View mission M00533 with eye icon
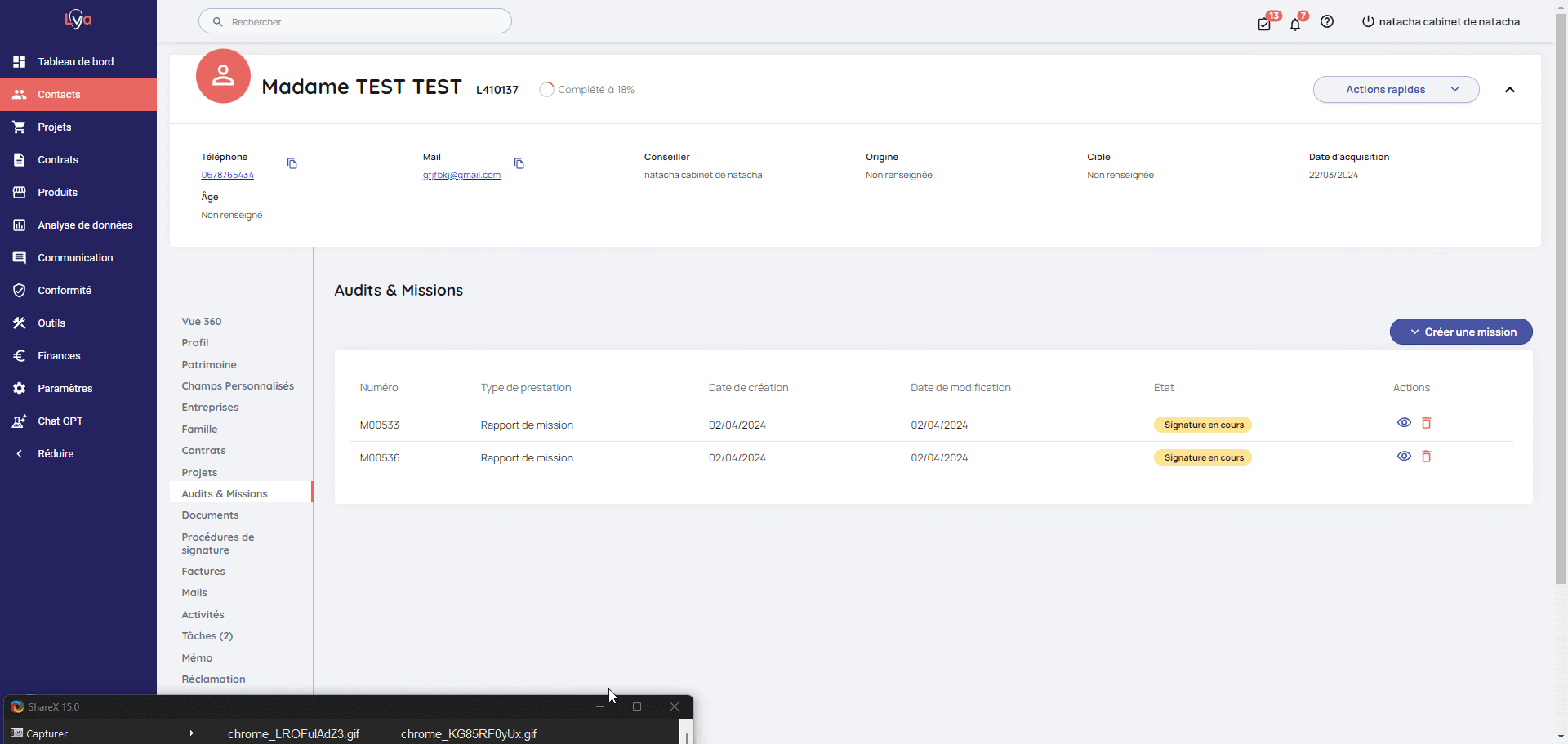Image resolution: width=1568 pixels, height=744 pixels. [x=1404, y=423]
